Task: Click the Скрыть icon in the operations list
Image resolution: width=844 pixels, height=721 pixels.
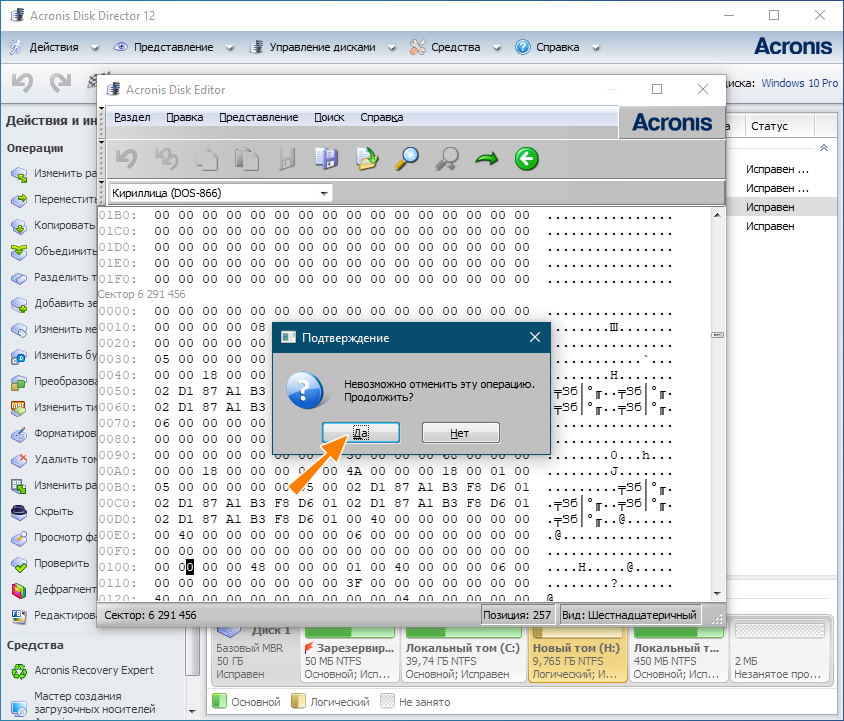Action: coord(19,511)
